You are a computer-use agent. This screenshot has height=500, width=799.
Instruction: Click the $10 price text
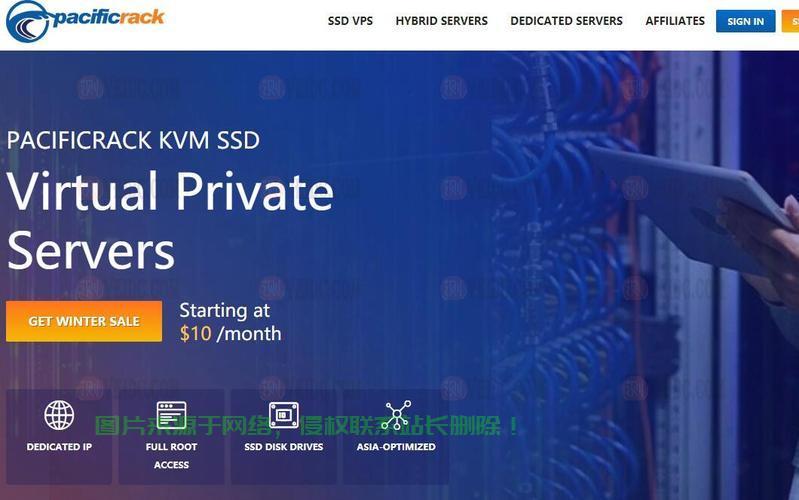coord(195,334)
